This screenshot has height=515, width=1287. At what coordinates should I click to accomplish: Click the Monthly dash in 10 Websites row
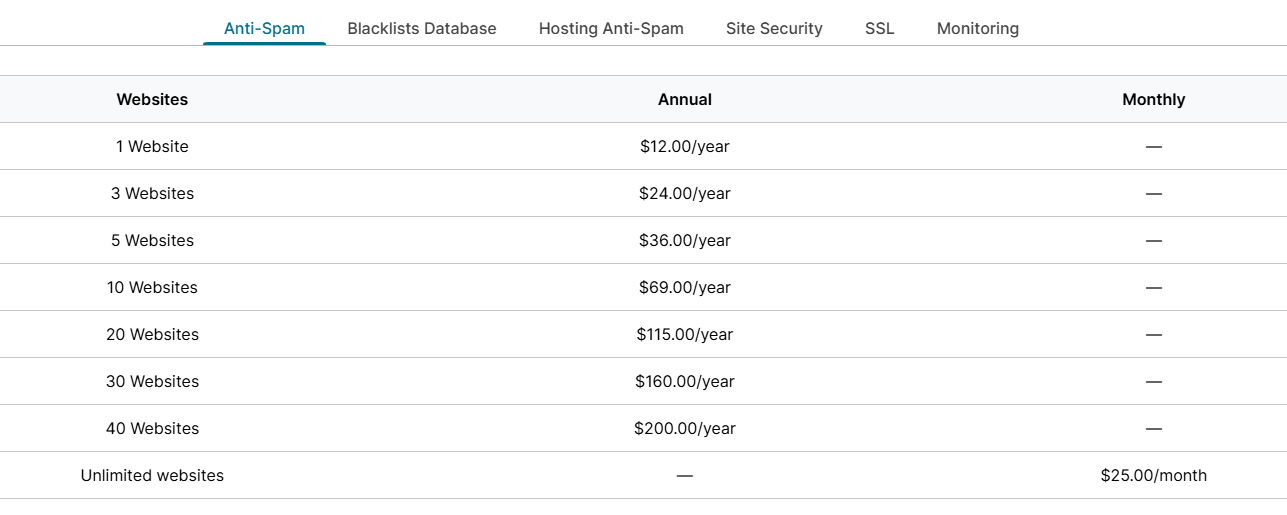[x=1154, y=288]
